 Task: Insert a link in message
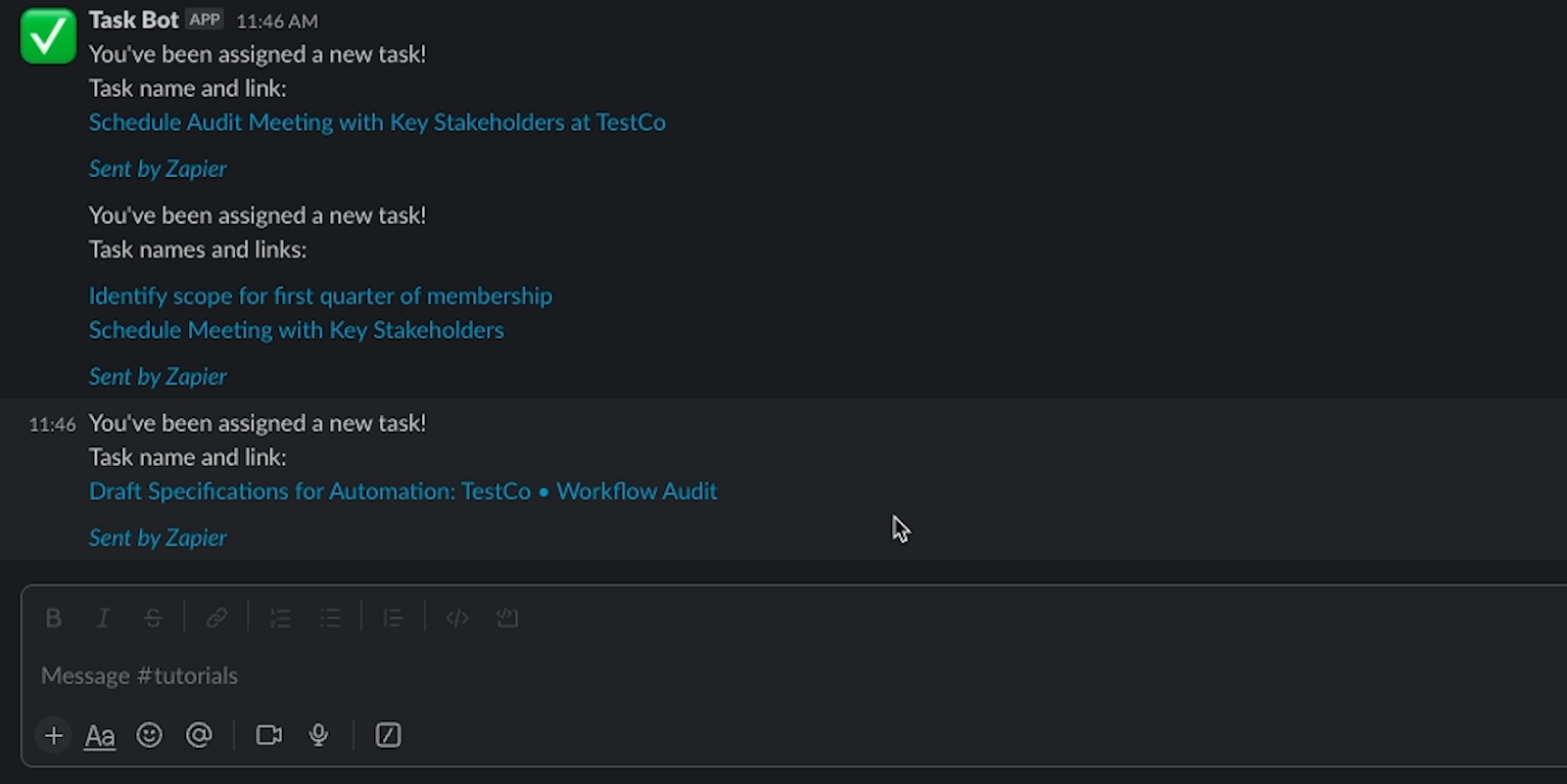point(216,618)
